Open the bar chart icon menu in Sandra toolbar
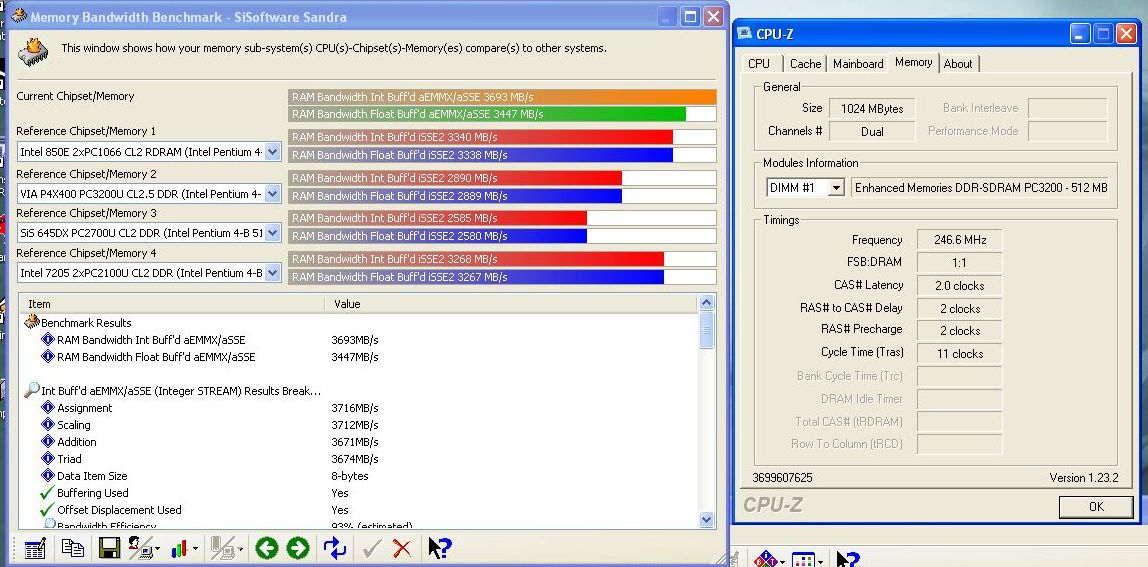The image size is (1148, 567). [183, 548]
